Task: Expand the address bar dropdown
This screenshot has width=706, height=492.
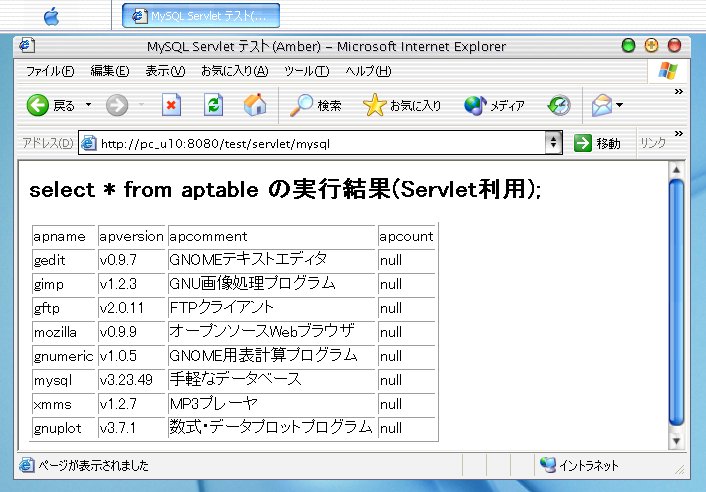Action: pyautogui.click(x=553, y=143)
